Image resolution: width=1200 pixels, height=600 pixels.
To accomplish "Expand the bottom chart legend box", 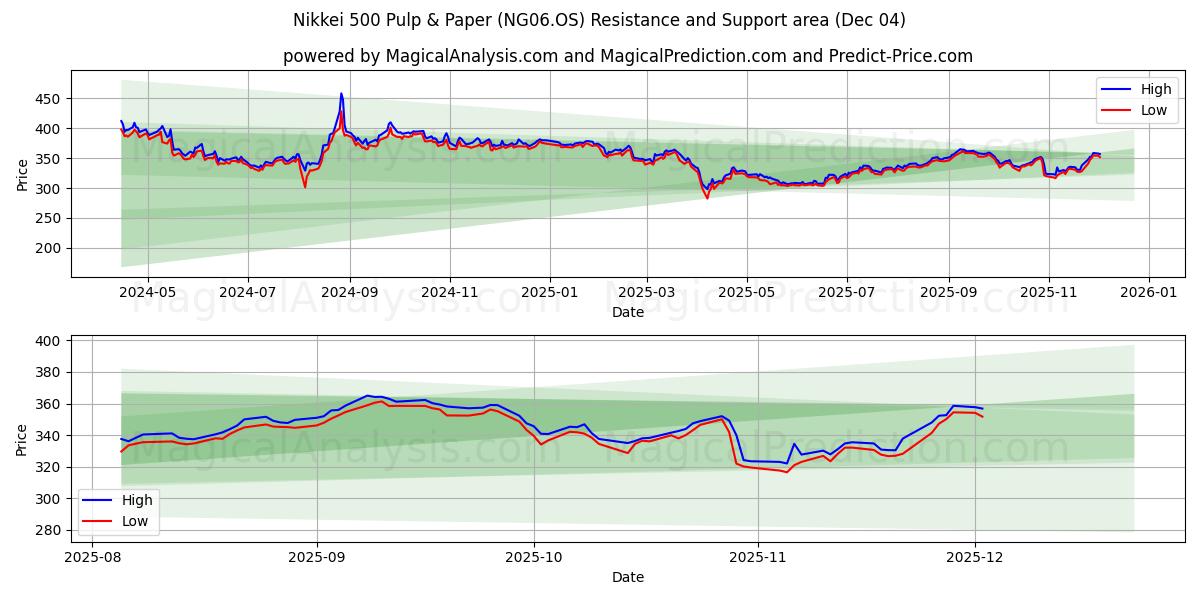I will coord(120,510).
